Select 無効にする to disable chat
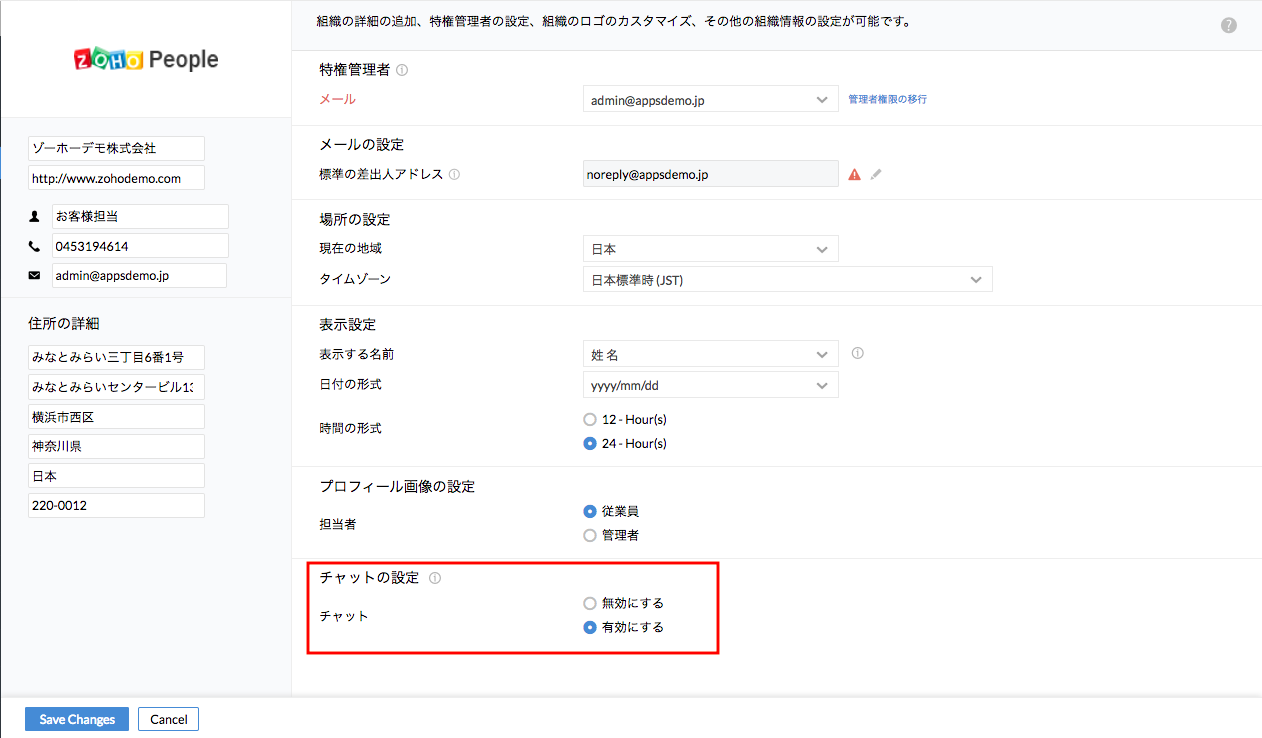 590,603
